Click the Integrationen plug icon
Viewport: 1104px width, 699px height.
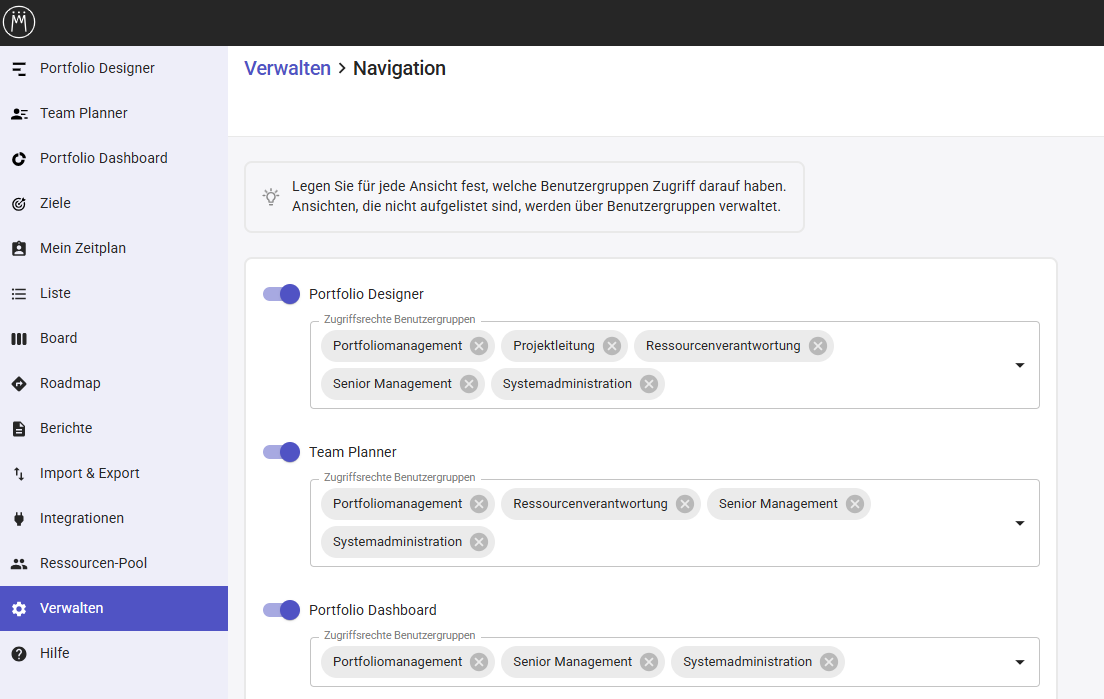[x=19, y=519]
